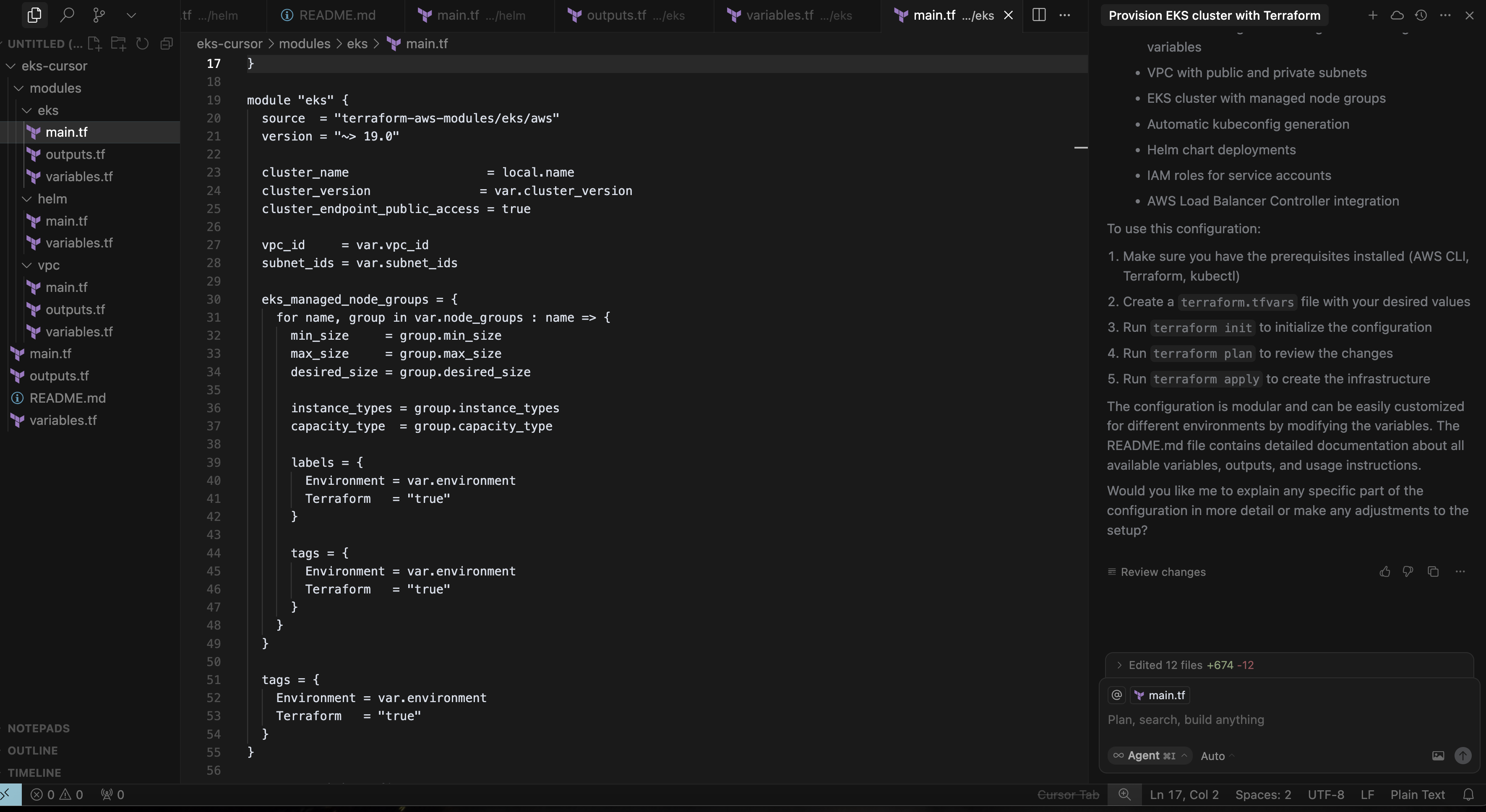Close the main.tf .../eks tab

pos(1009,16)
